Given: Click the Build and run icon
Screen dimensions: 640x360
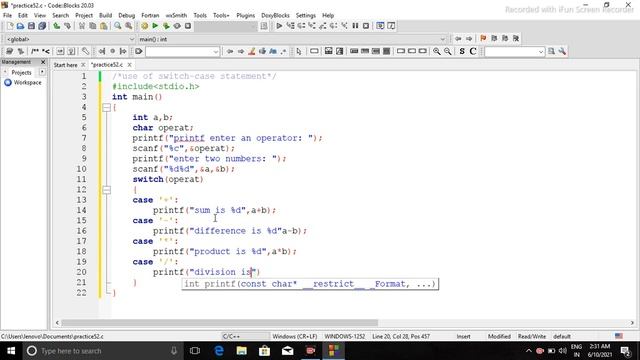Looking at the screenshot, I should [166, 26].
